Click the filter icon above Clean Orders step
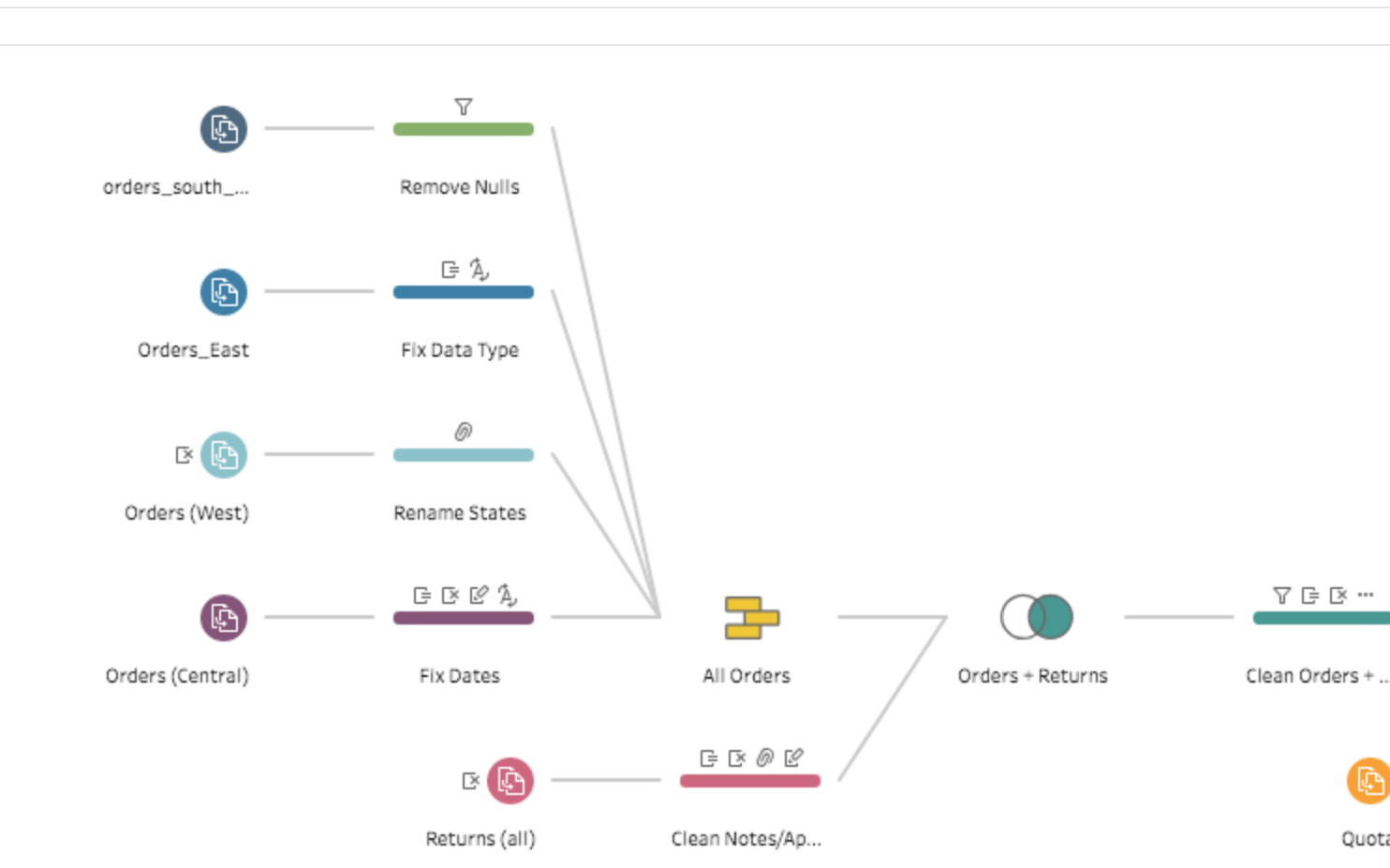This screenshot has width=1390, height=868. click(x=1281, y=595)
